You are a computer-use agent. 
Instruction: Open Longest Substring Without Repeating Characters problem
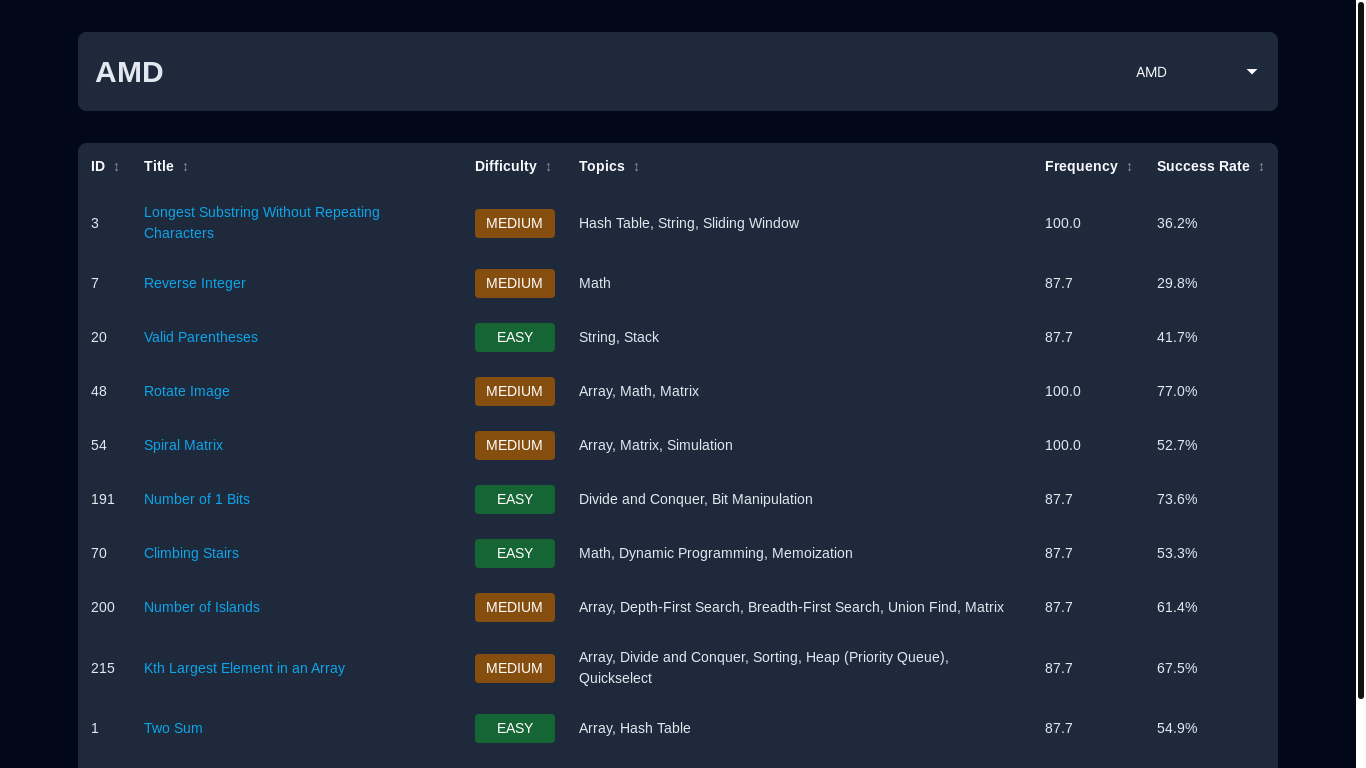[262, 223]
